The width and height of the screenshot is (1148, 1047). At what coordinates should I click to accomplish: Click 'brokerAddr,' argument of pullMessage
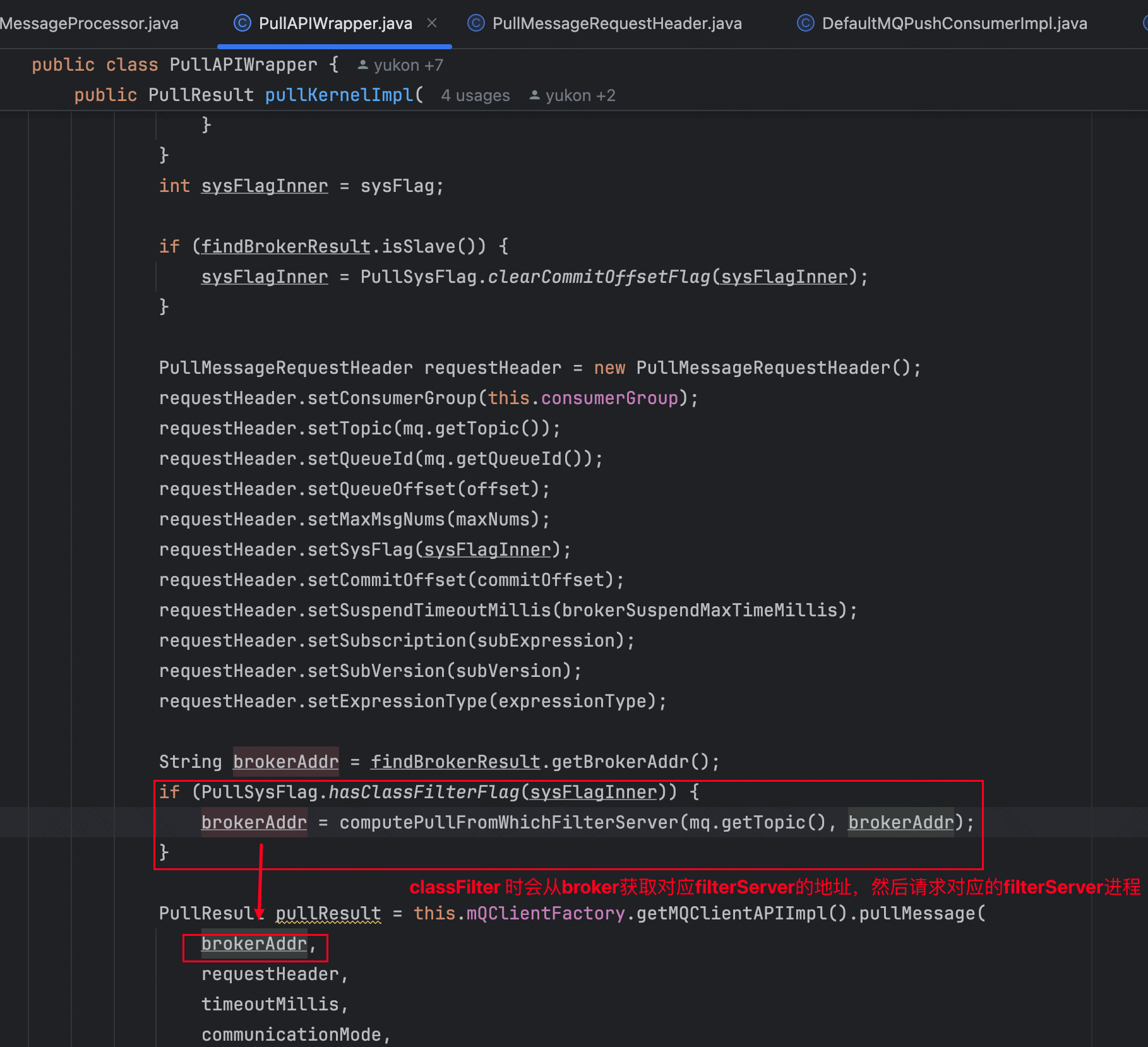(x=258, y=943)
